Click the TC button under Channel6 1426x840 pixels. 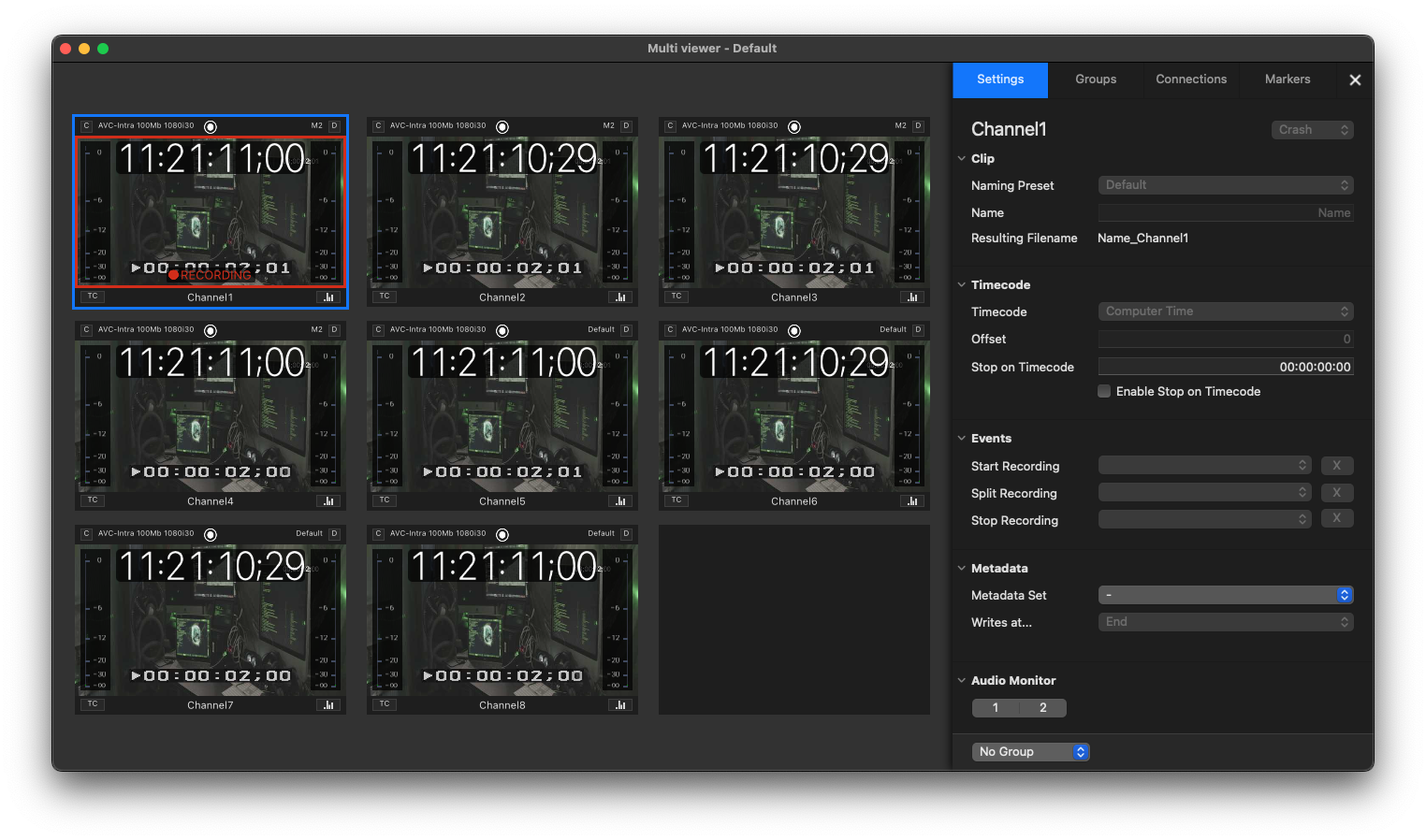tap(677, 500)
